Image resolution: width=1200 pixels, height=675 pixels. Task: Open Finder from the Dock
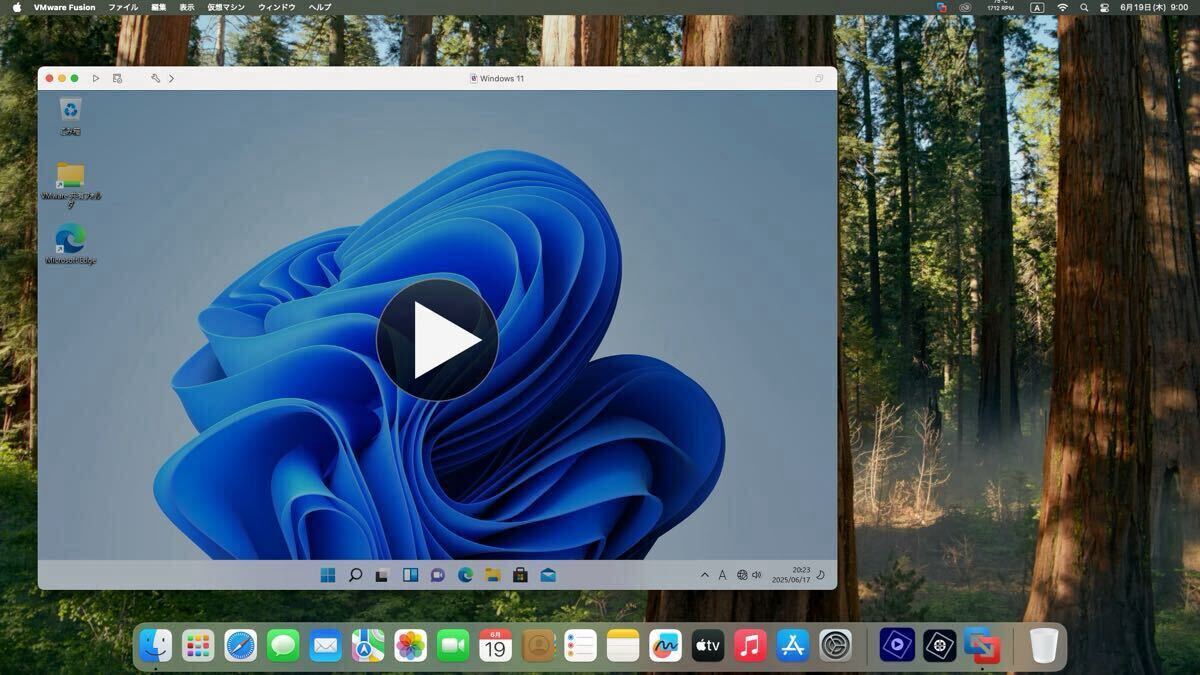coord(155,646)
